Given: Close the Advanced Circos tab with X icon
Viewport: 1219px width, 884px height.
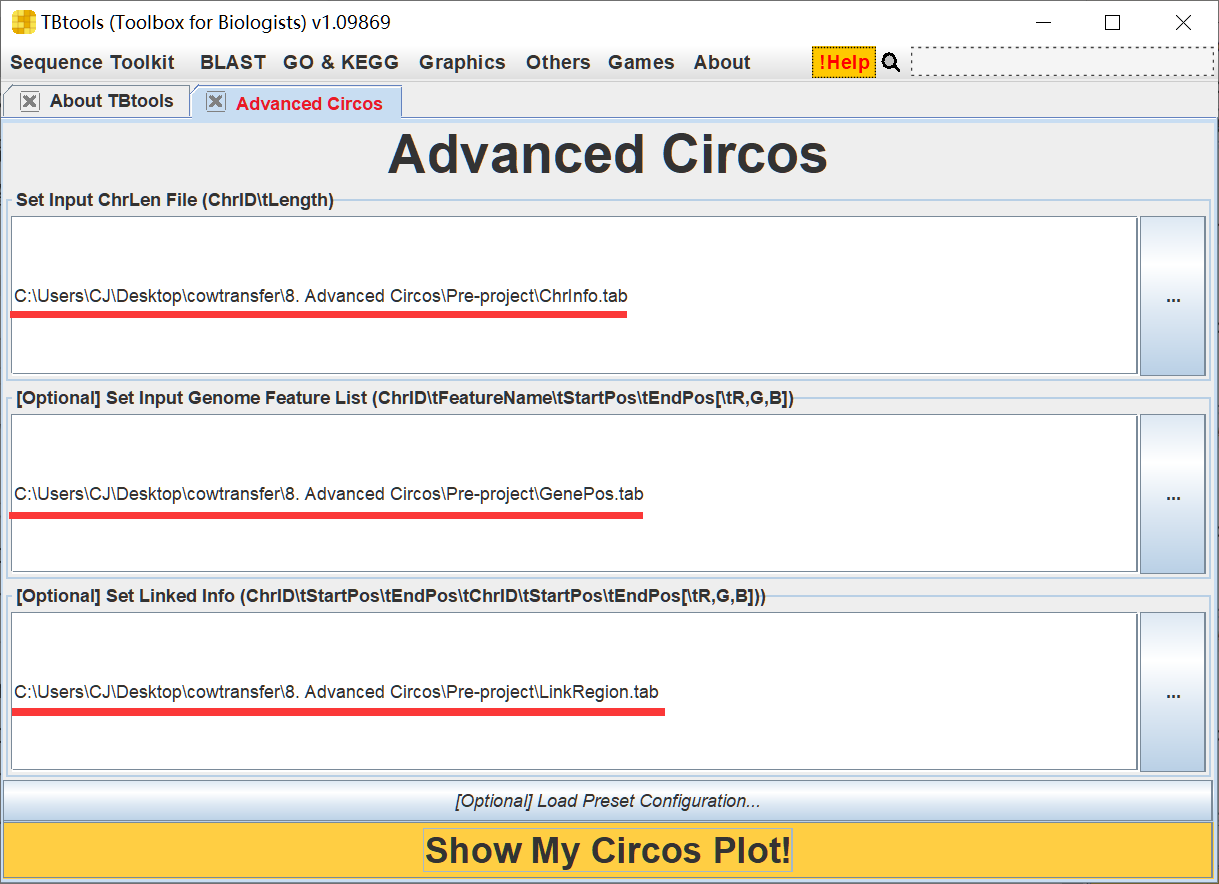Looking at the screenshot, I should (216, 102).
